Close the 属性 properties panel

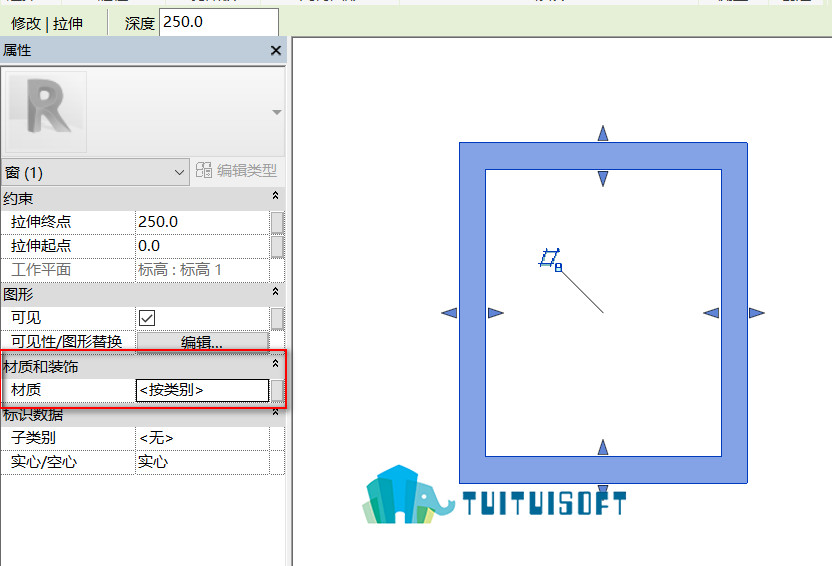click(275, 50)
